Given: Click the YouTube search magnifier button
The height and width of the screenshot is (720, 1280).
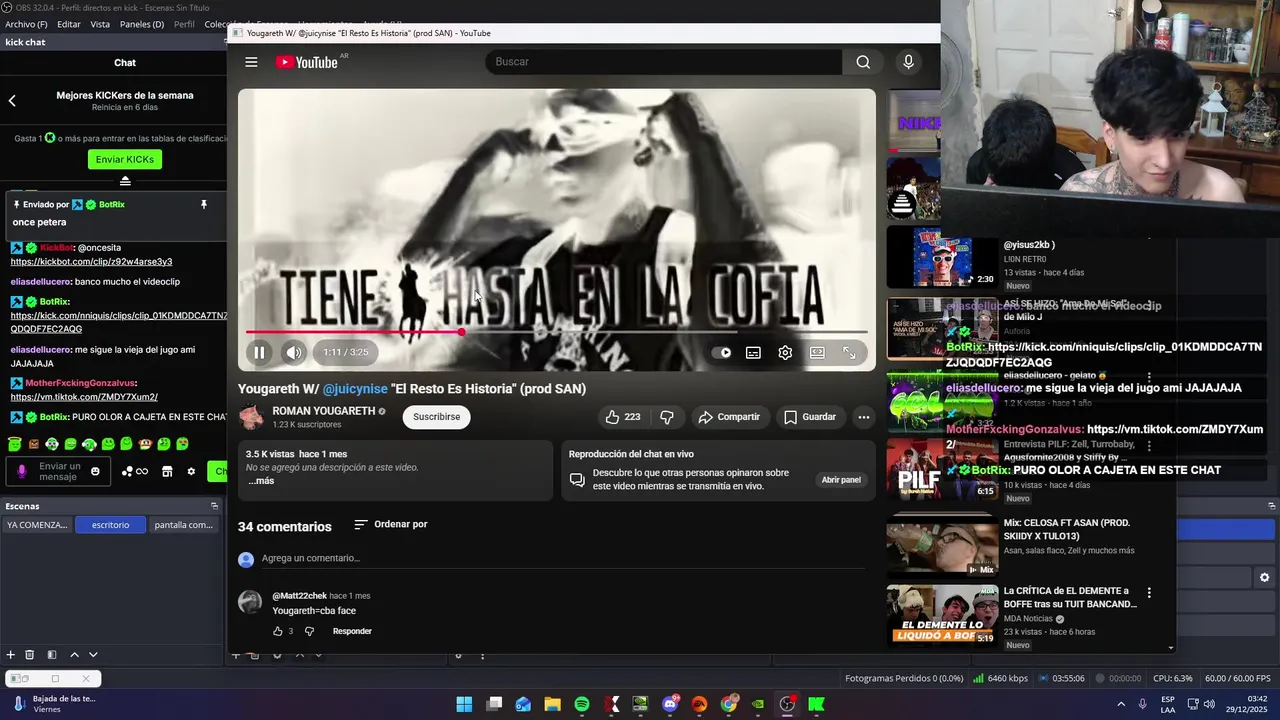Looking at the screenshot, I should click(863, 62).
